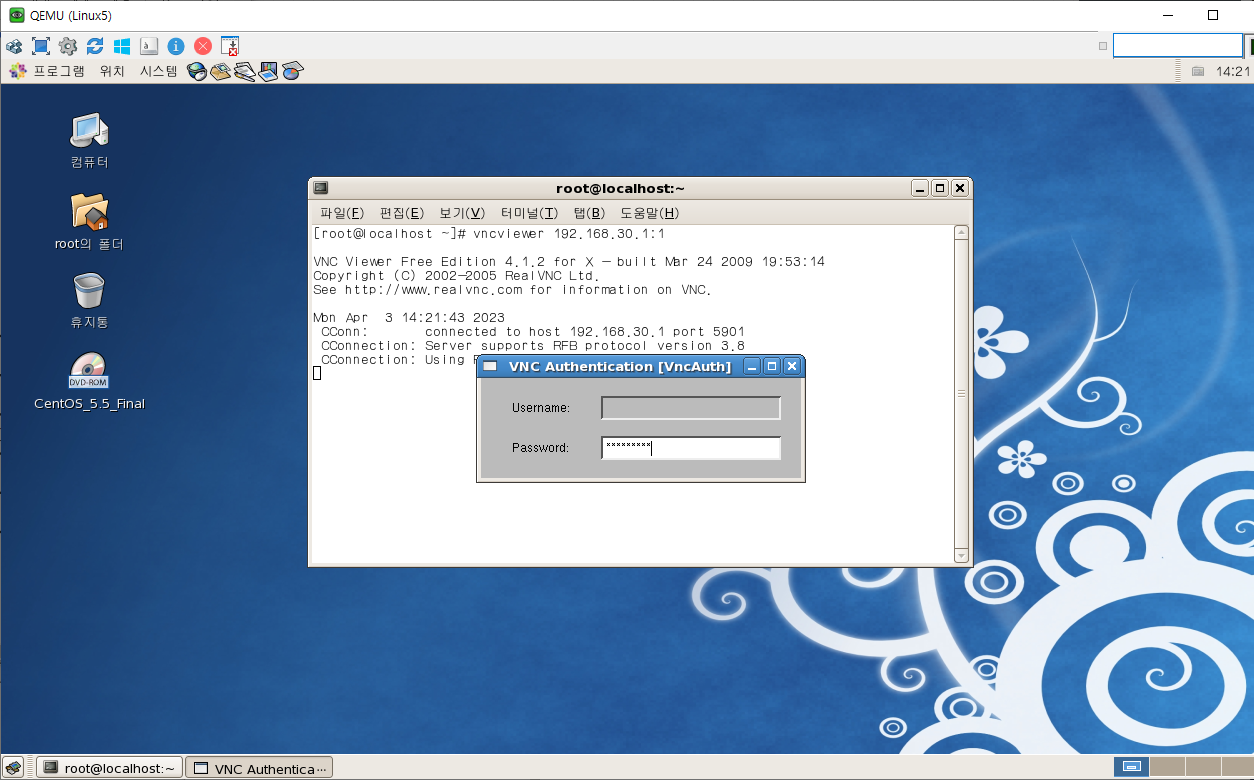Launch the presentation panel icon
The width and height of the screenshot is (1254, 780).
268,71
